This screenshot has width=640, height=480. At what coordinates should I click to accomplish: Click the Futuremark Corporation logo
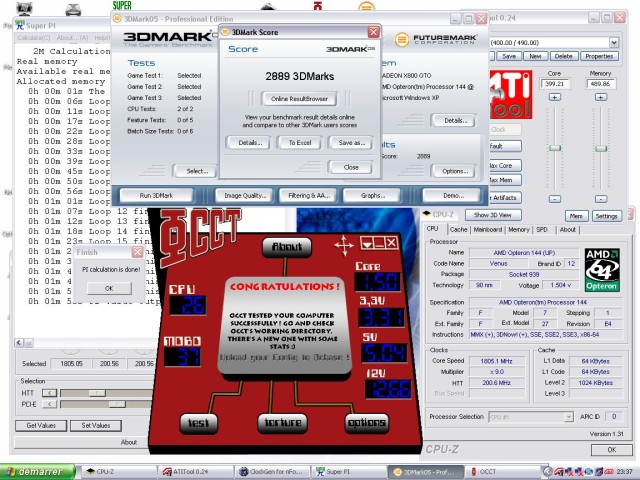pyautogui.click(x=435, y=39)
